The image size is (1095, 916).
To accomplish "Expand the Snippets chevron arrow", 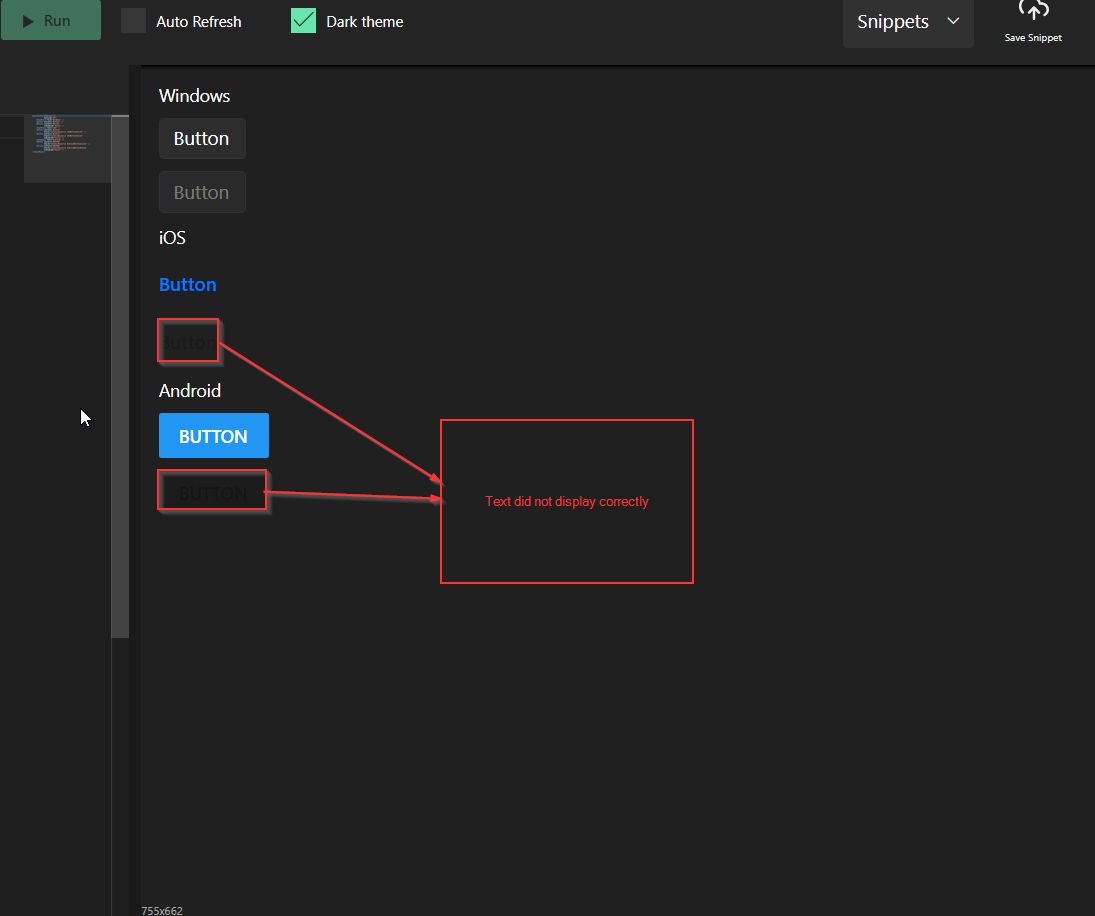I will tap(952, 21).
